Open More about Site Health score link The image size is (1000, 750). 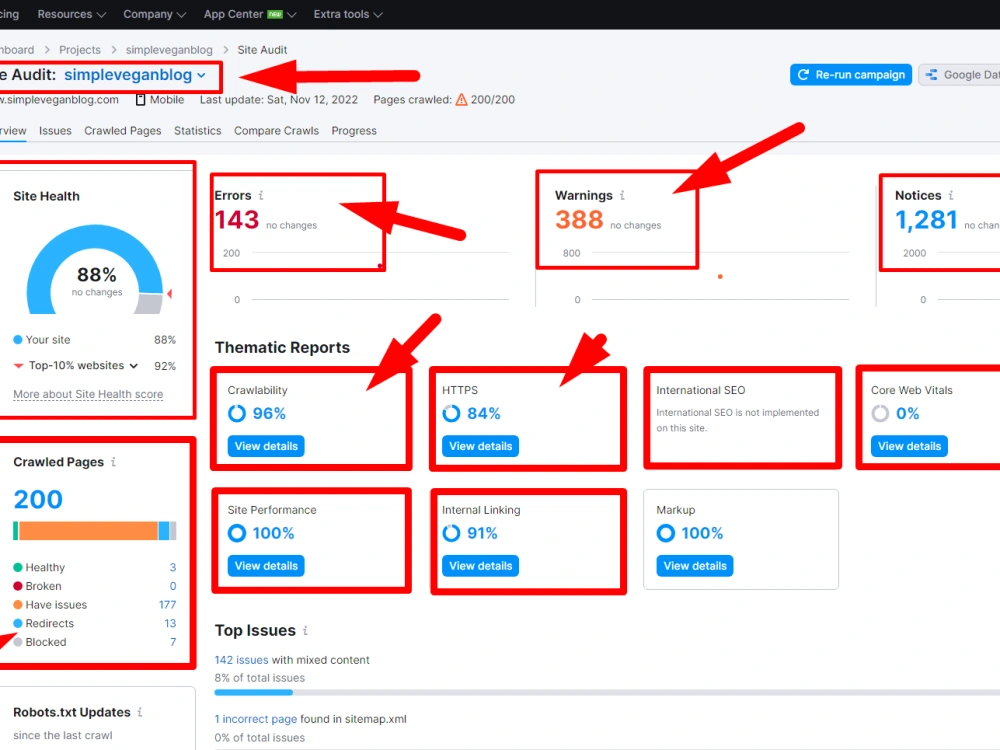[88, 394]
